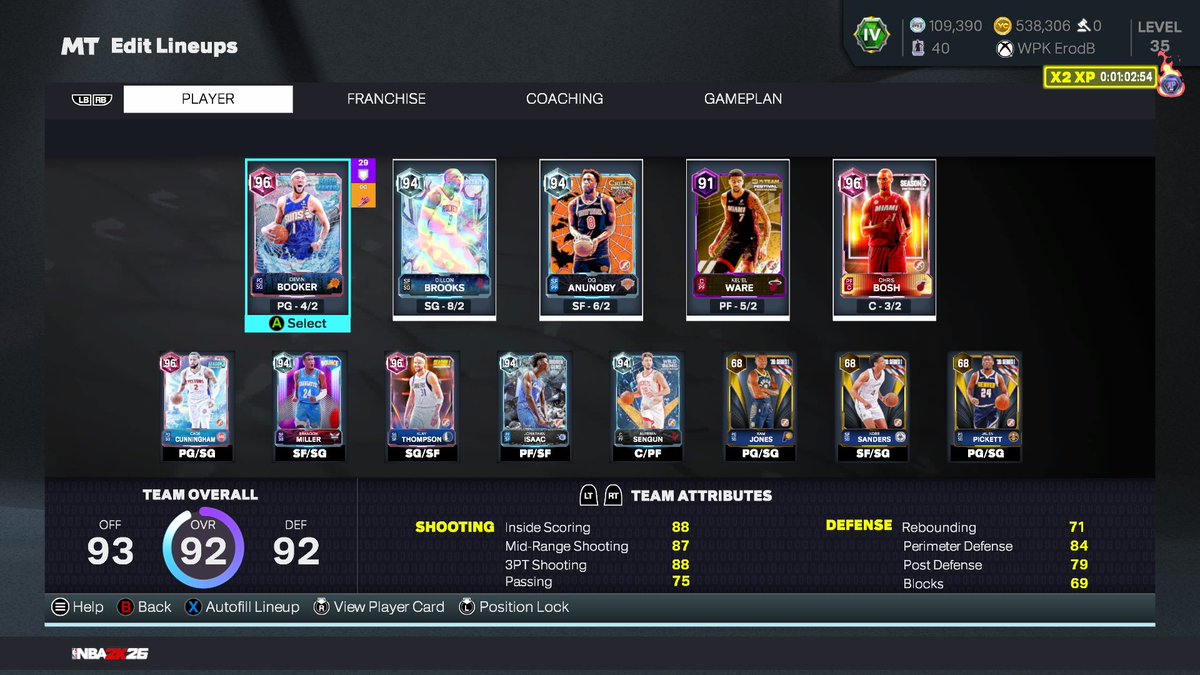Select the Cade Cunningham bench card
Screen dimensions: 1200x675
click(x=197, y=406)
